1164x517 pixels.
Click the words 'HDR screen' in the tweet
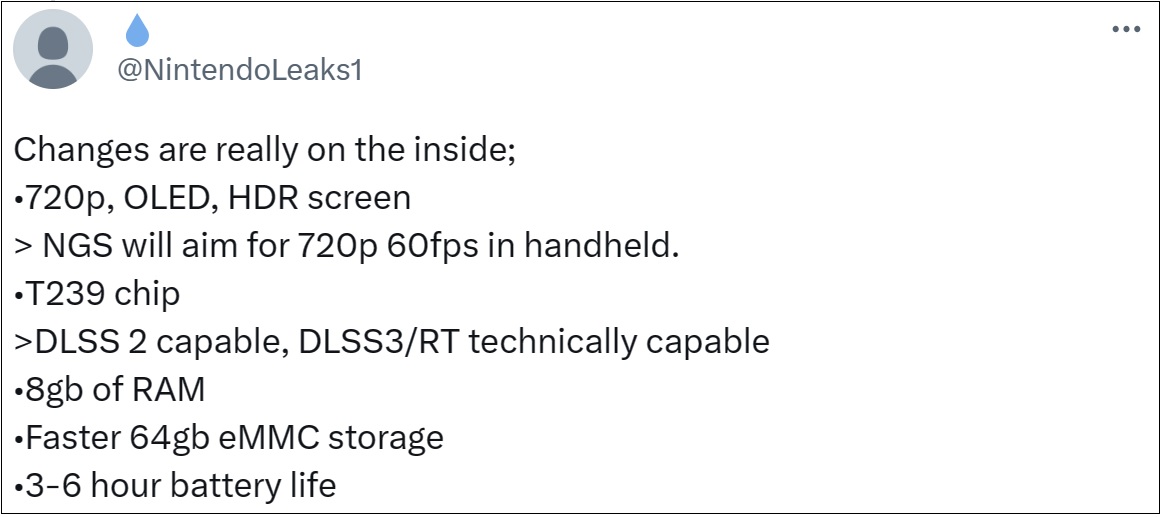(319, 198)
